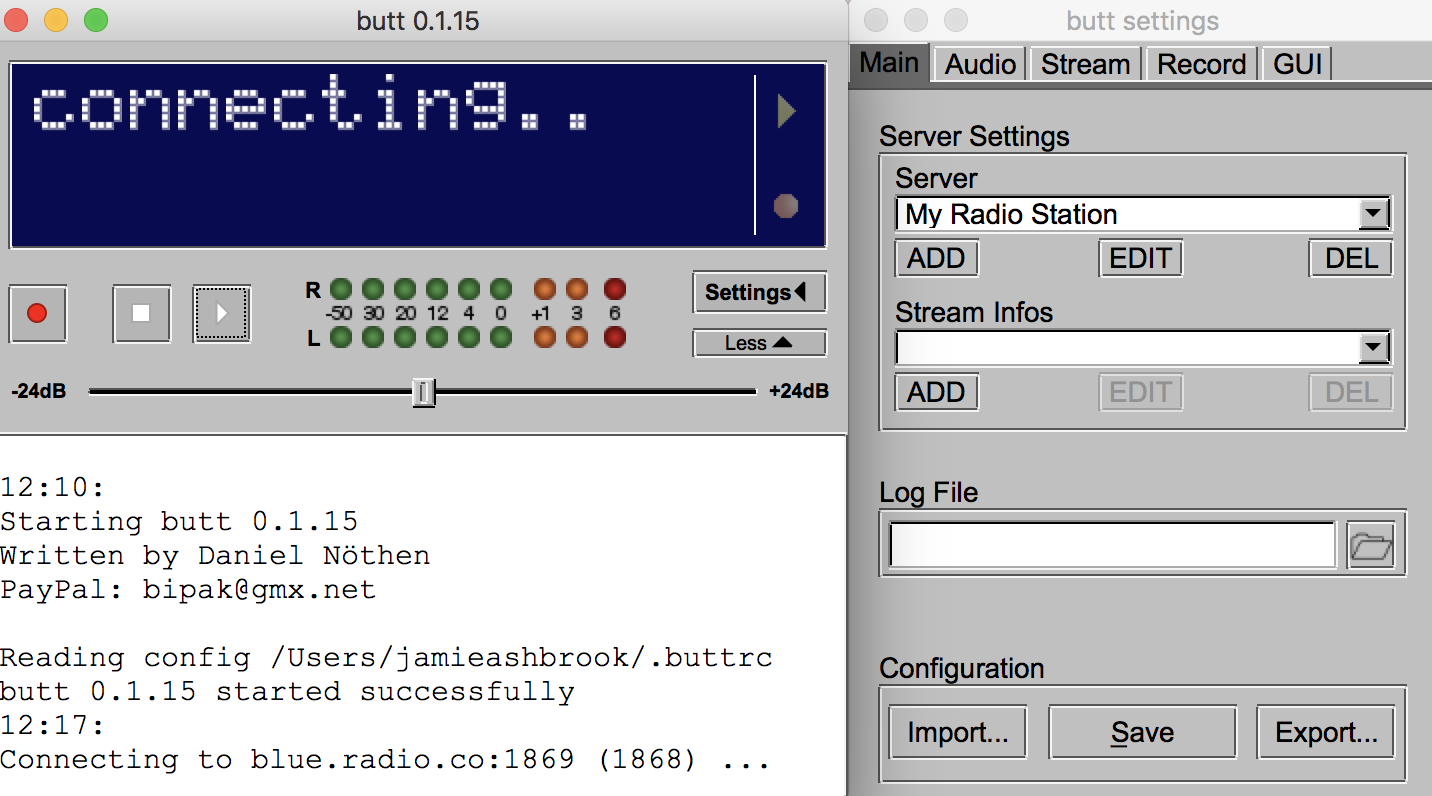
Task: Open the Audio settings tab
Action: [x=980, y=65]
